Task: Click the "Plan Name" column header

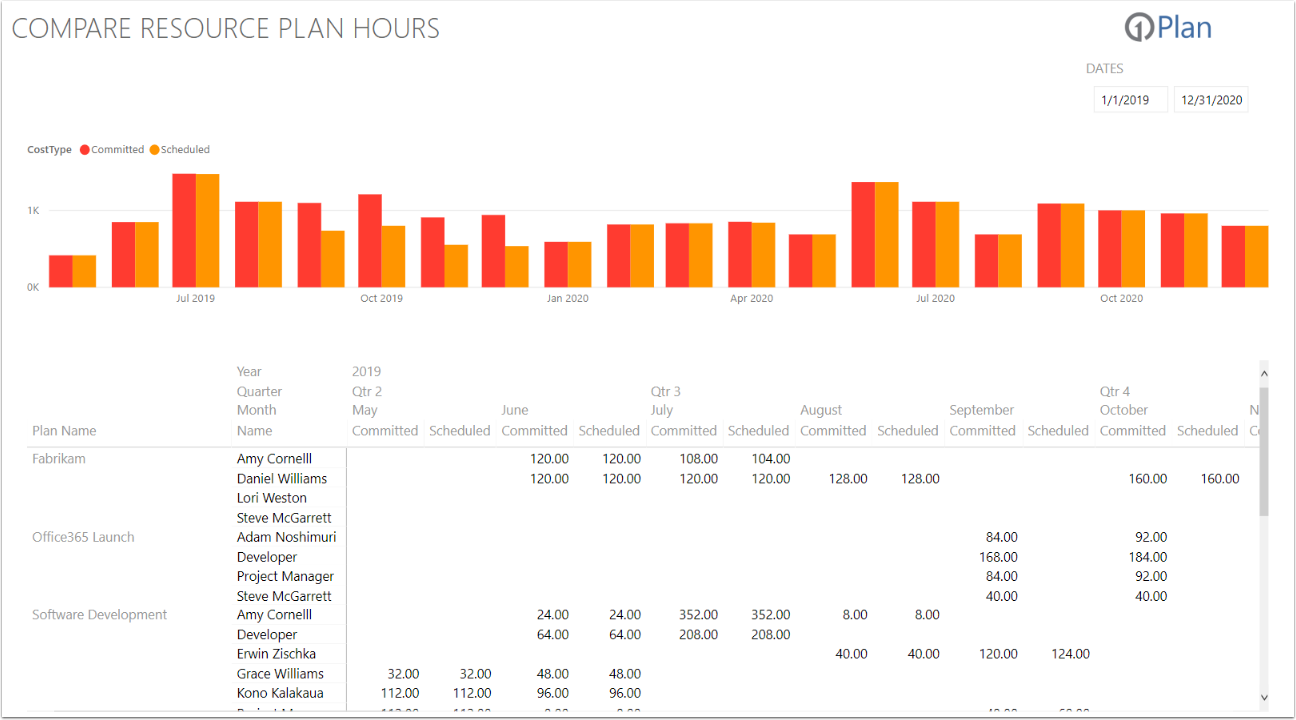Action: pos(64,431)
